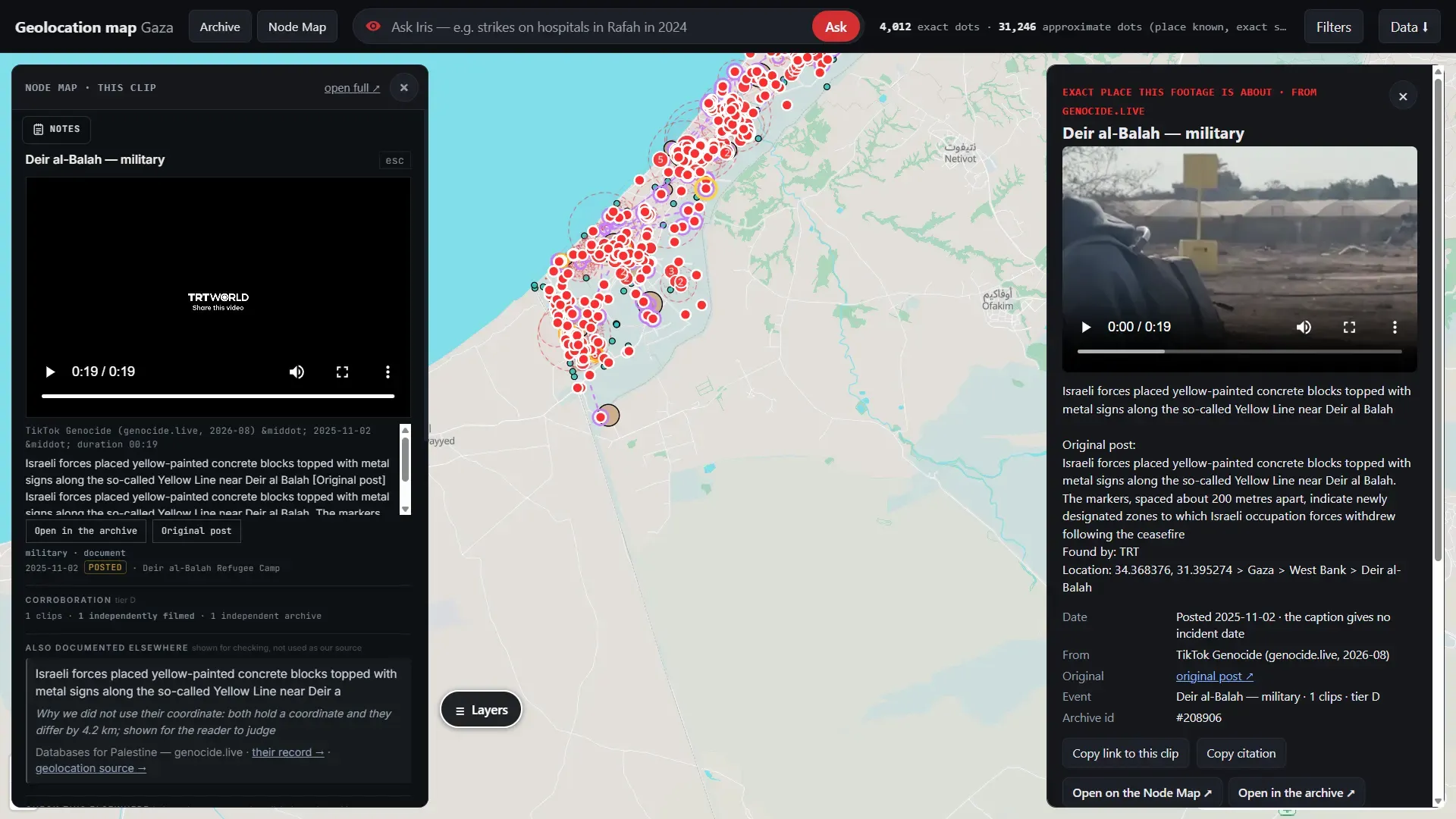Viewport: 1456px width, 819px height.
Task: Open the original post link in right panel
Action: coord(1214,676)
